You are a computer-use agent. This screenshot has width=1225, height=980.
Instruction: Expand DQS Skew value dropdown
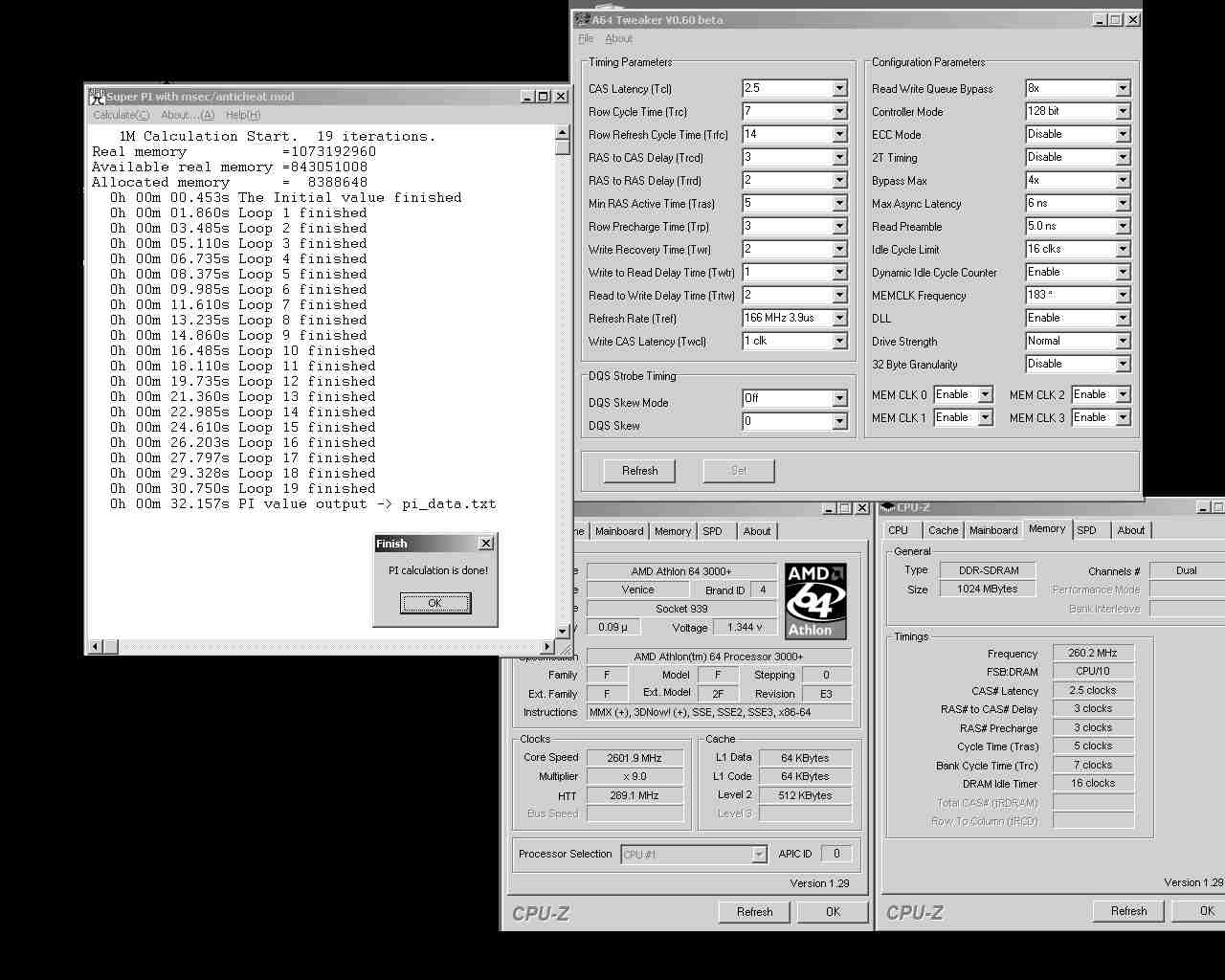point(839,421)
